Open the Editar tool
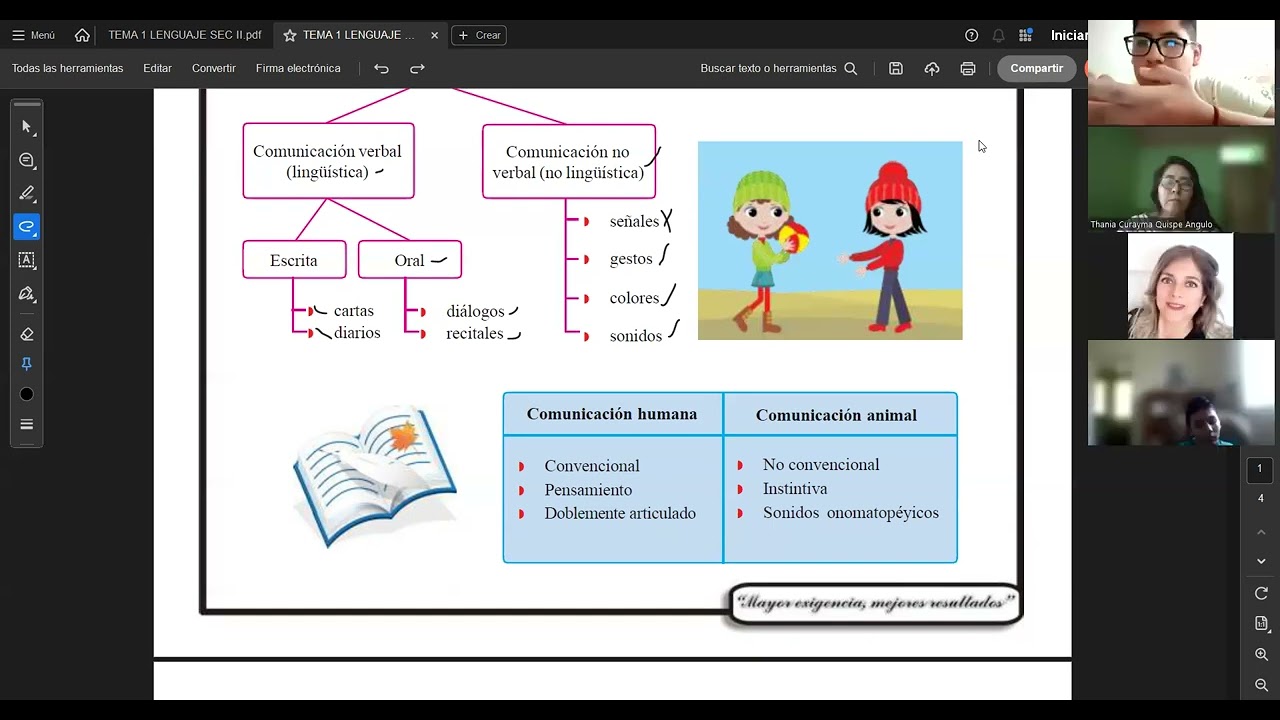The width and height of the screenshot is (1280, 720). tap(157, 68)
